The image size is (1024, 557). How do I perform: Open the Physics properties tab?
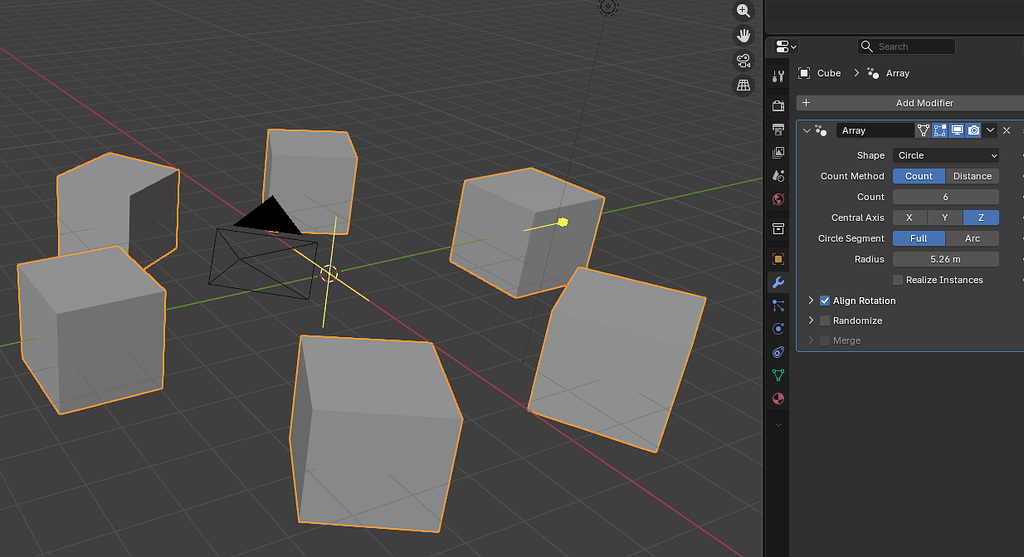pos(778,328)
